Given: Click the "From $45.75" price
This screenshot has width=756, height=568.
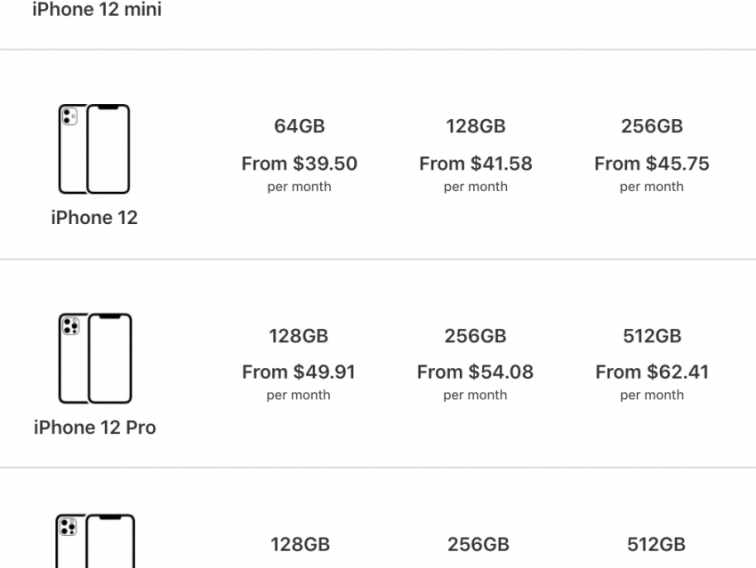Looking at the screenshot, I should pos(651,163).
